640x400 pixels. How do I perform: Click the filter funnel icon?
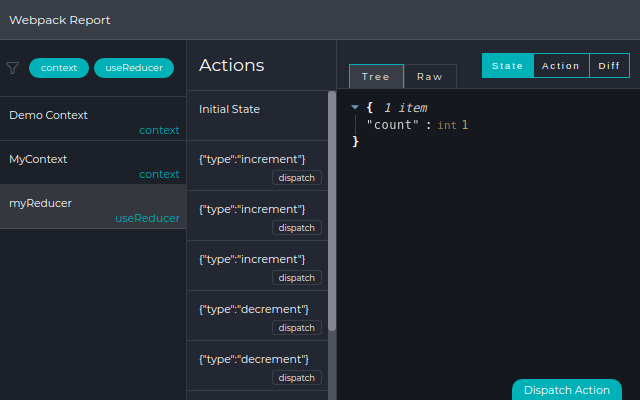[13, 68]
